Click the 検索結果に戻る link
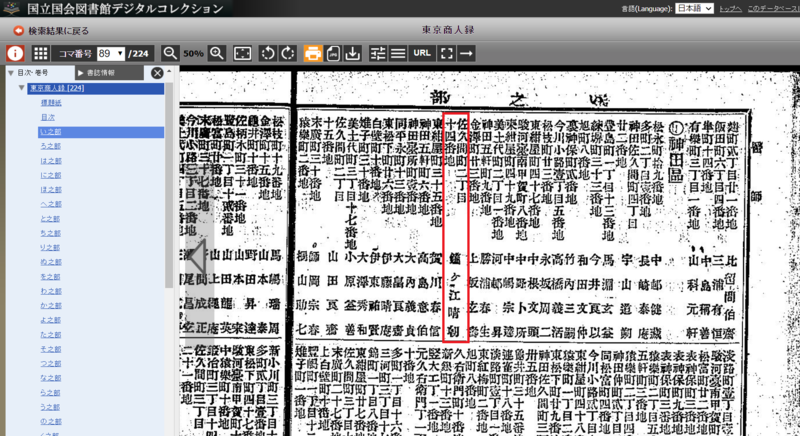Viewport: 800px width, 436px height. 59,31
